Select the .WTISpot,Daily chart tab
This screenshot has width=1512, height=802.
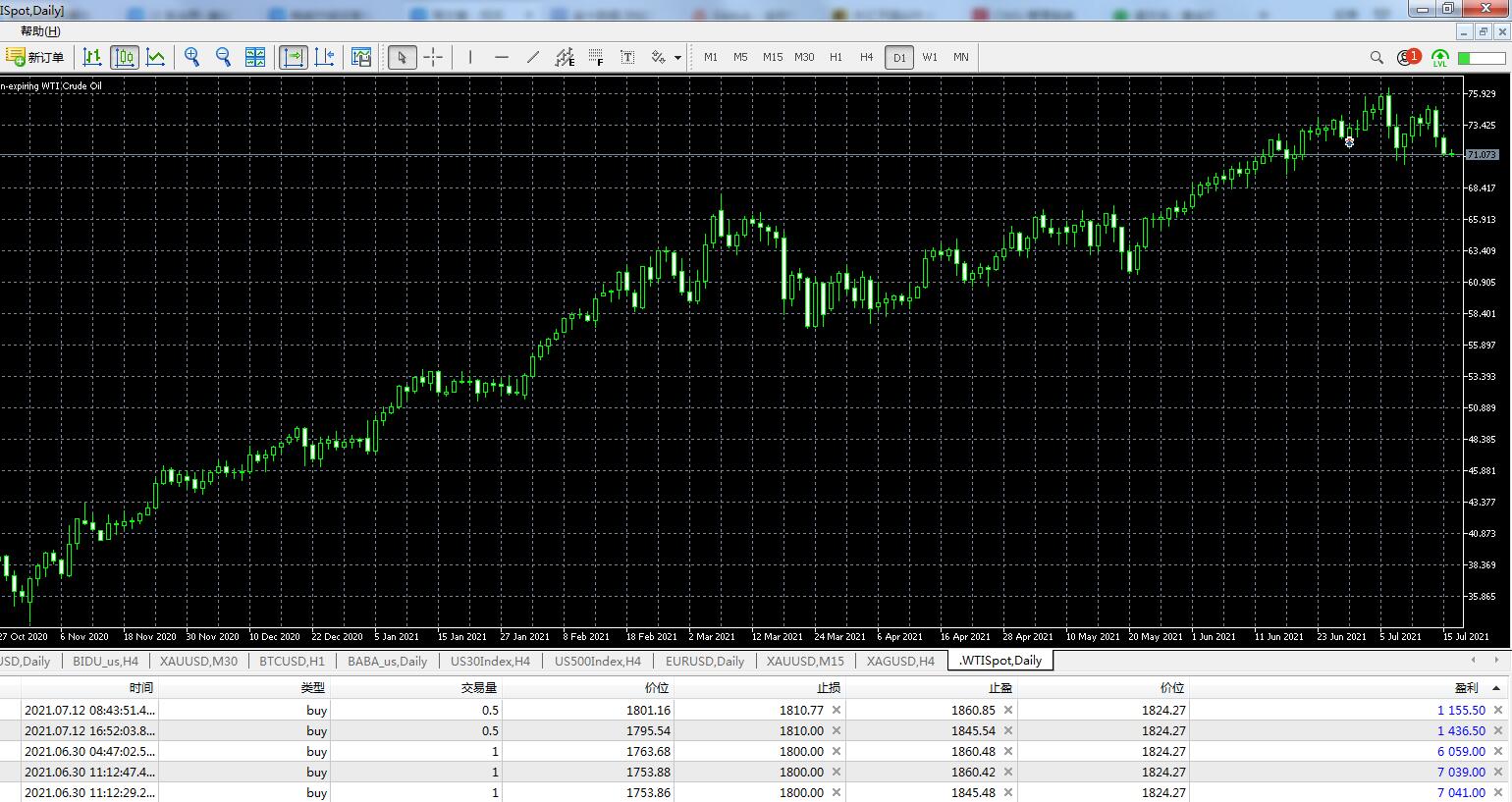coord(999,661)
